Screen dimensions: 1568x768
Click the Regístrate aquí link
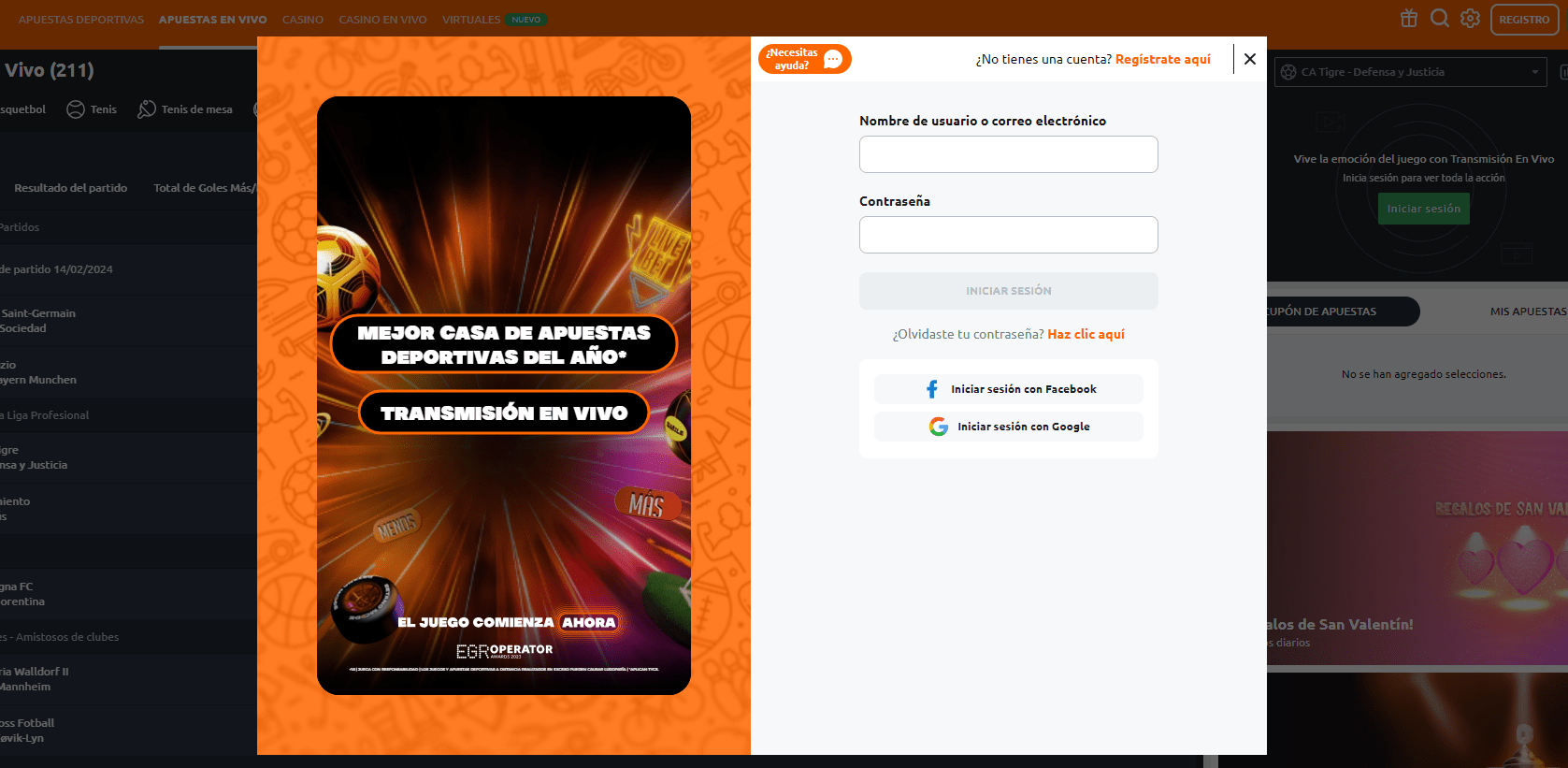[1162, 59]
